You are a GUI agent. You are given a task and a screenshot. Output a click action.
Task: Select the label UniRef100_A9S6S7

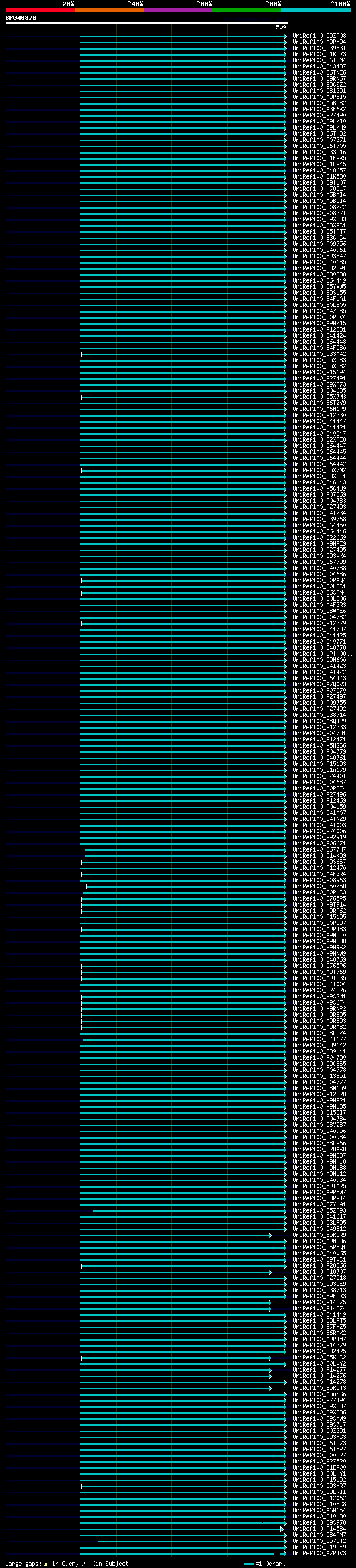pyautogui.click(x=319, y=862)
